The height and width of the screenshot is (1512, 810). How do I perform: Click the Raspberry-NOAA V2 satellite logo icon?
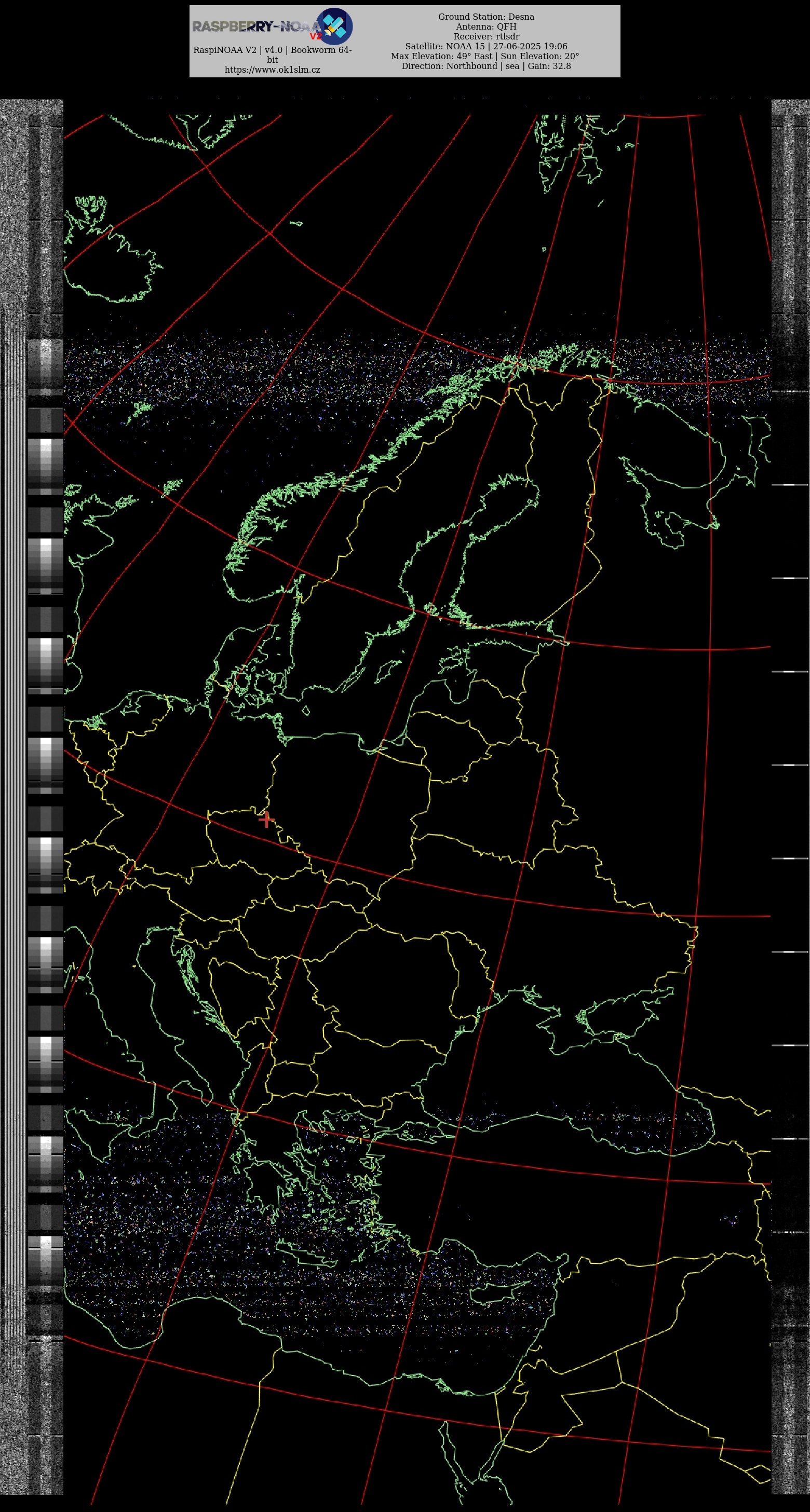[x=334, y=26]
